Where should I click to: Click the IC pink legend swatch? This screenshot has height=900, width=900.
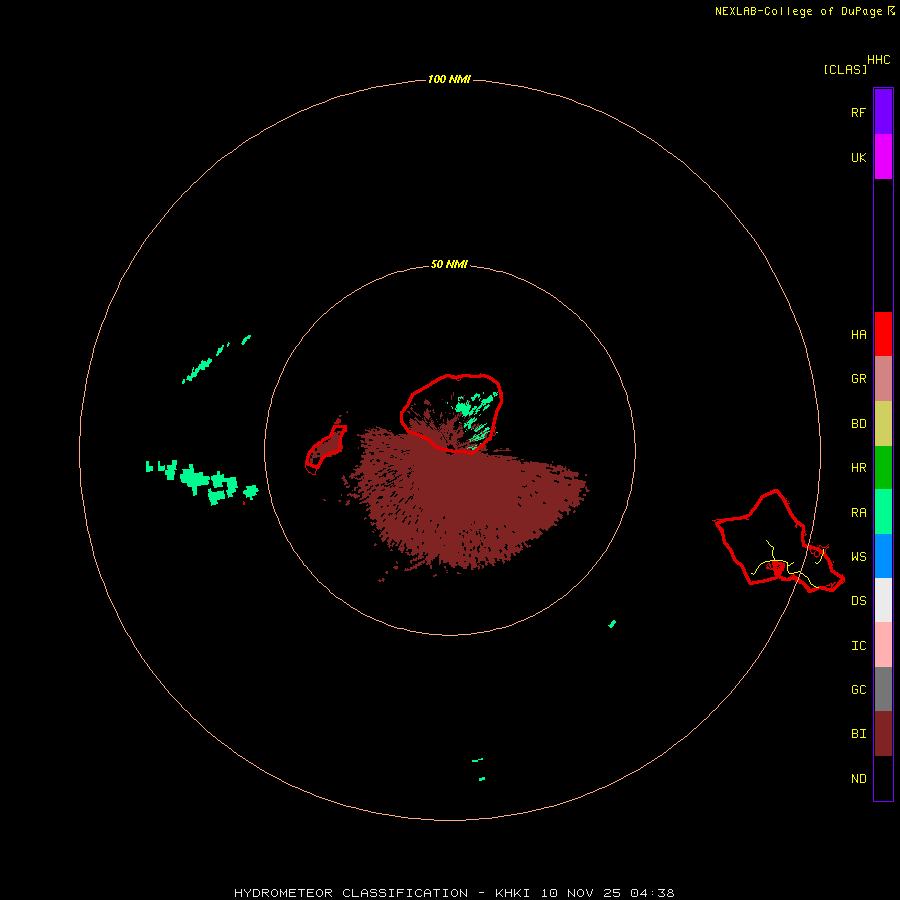883,645
